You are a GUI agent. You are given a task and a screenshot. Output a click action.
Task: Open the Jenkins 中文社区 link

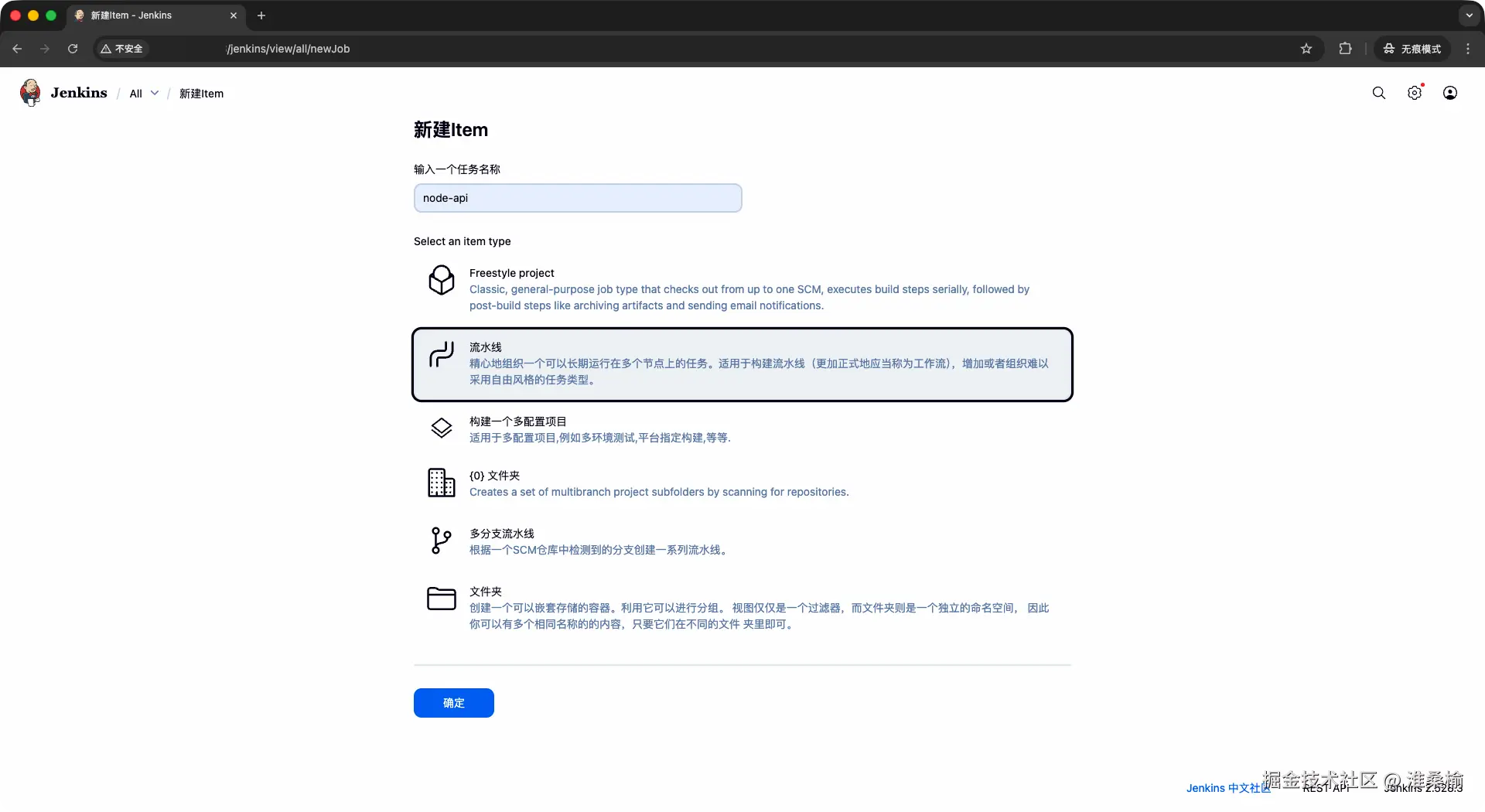pyautogui.click(x=1228, y=788)
